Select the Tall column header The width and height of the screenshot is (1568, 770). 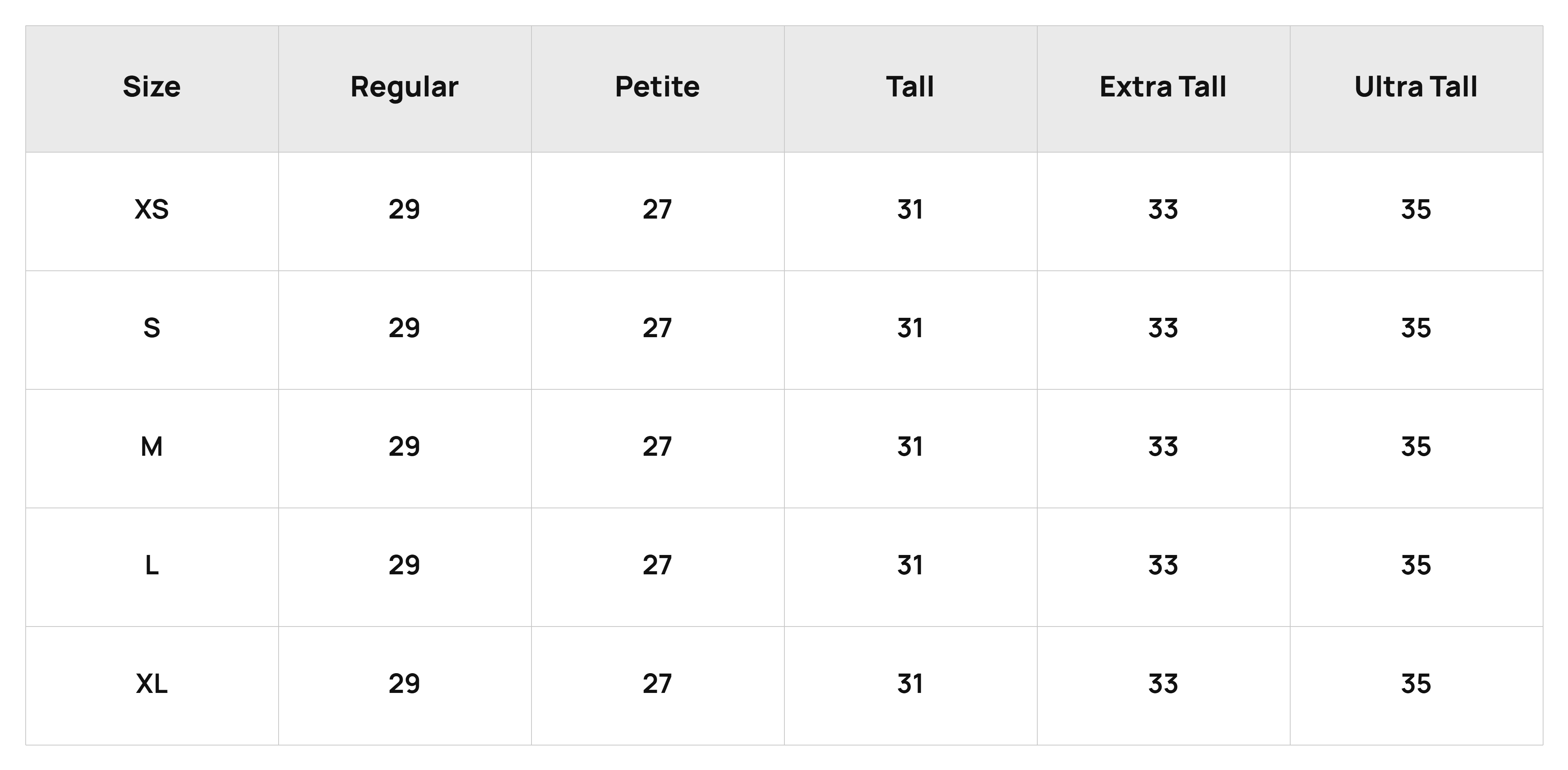click(x=910, y=87)
